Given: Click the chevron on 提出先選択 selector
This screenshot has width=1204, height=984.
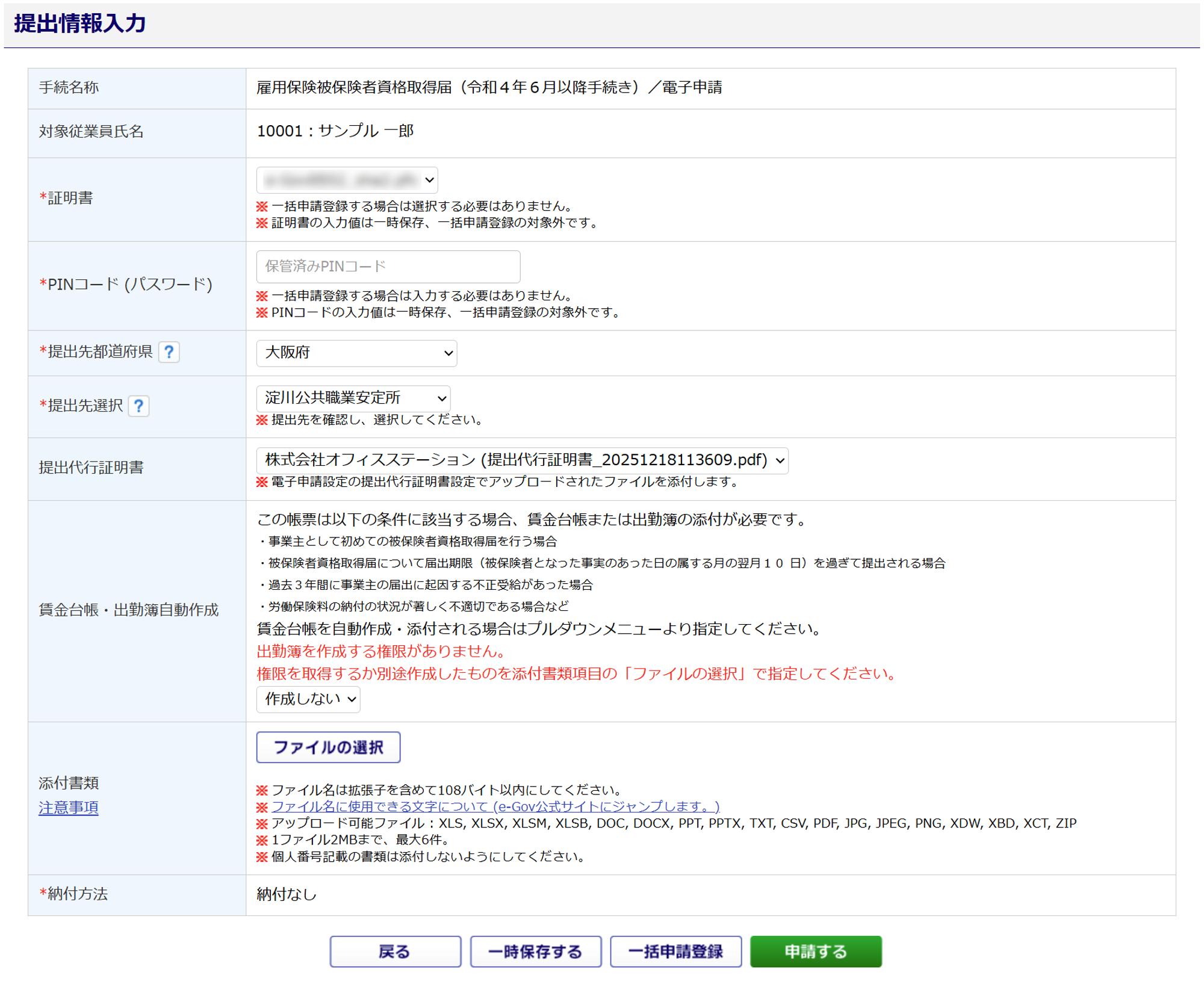Looking at the screenshot, I should (x=441, y=398).
